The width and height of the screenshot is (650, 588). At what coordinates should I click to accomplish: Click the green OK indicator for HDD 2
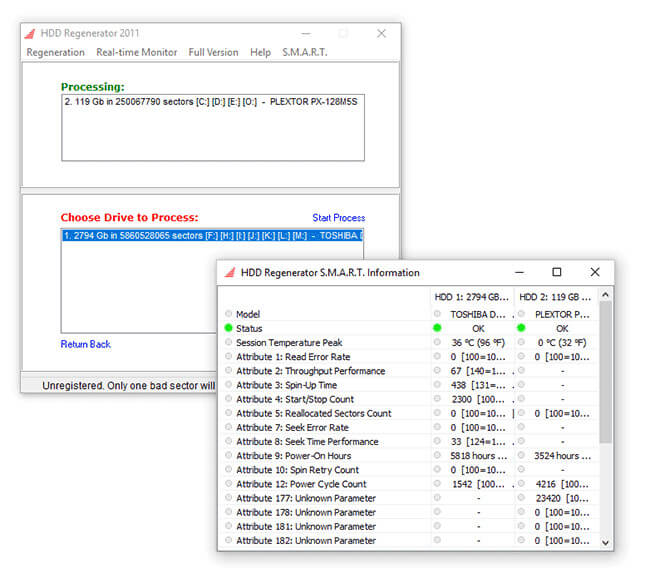coord(521,328)
